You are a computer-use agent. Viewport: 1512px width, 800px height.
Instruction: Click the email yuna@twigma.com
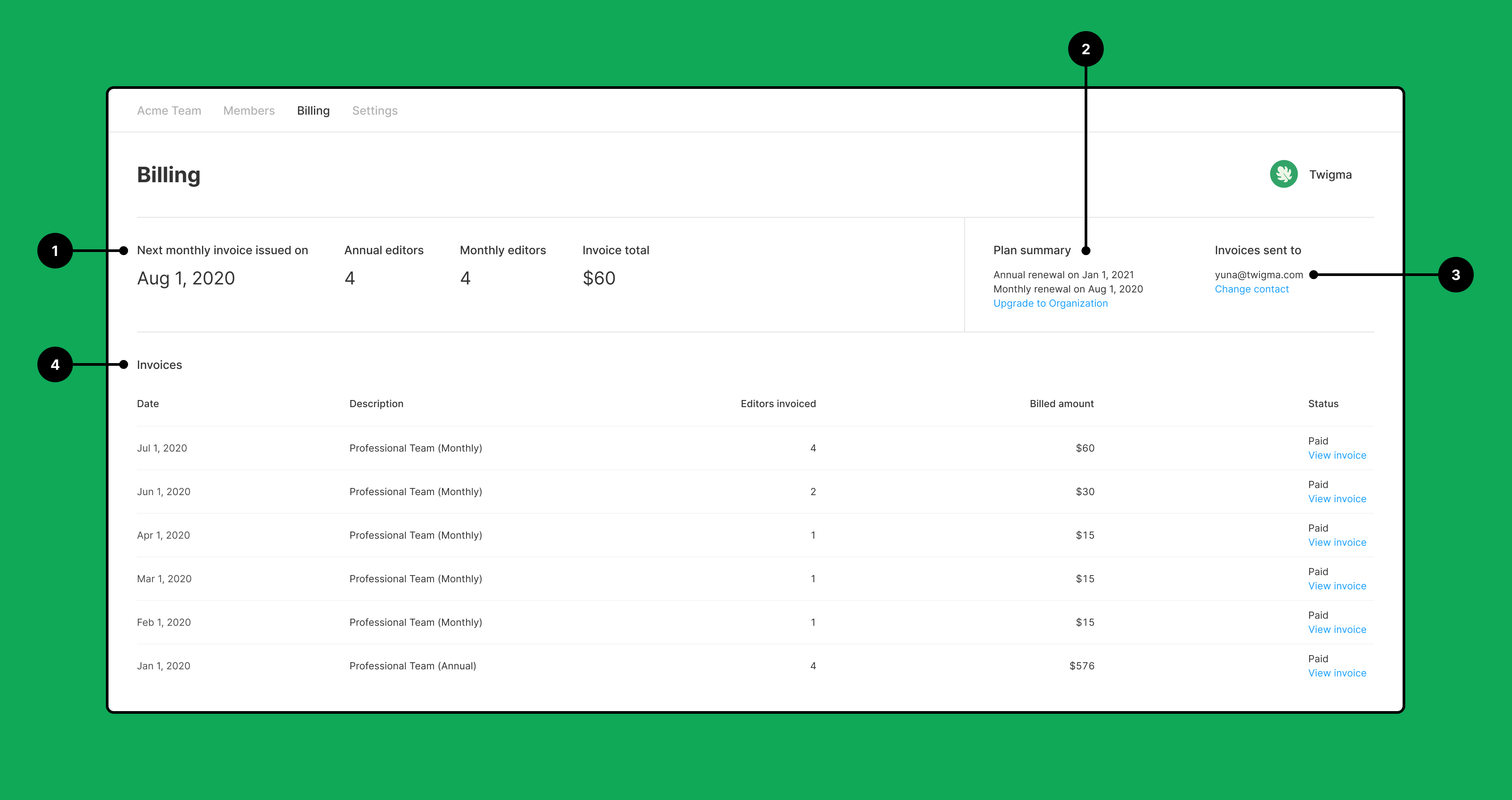click(1259, 275)
